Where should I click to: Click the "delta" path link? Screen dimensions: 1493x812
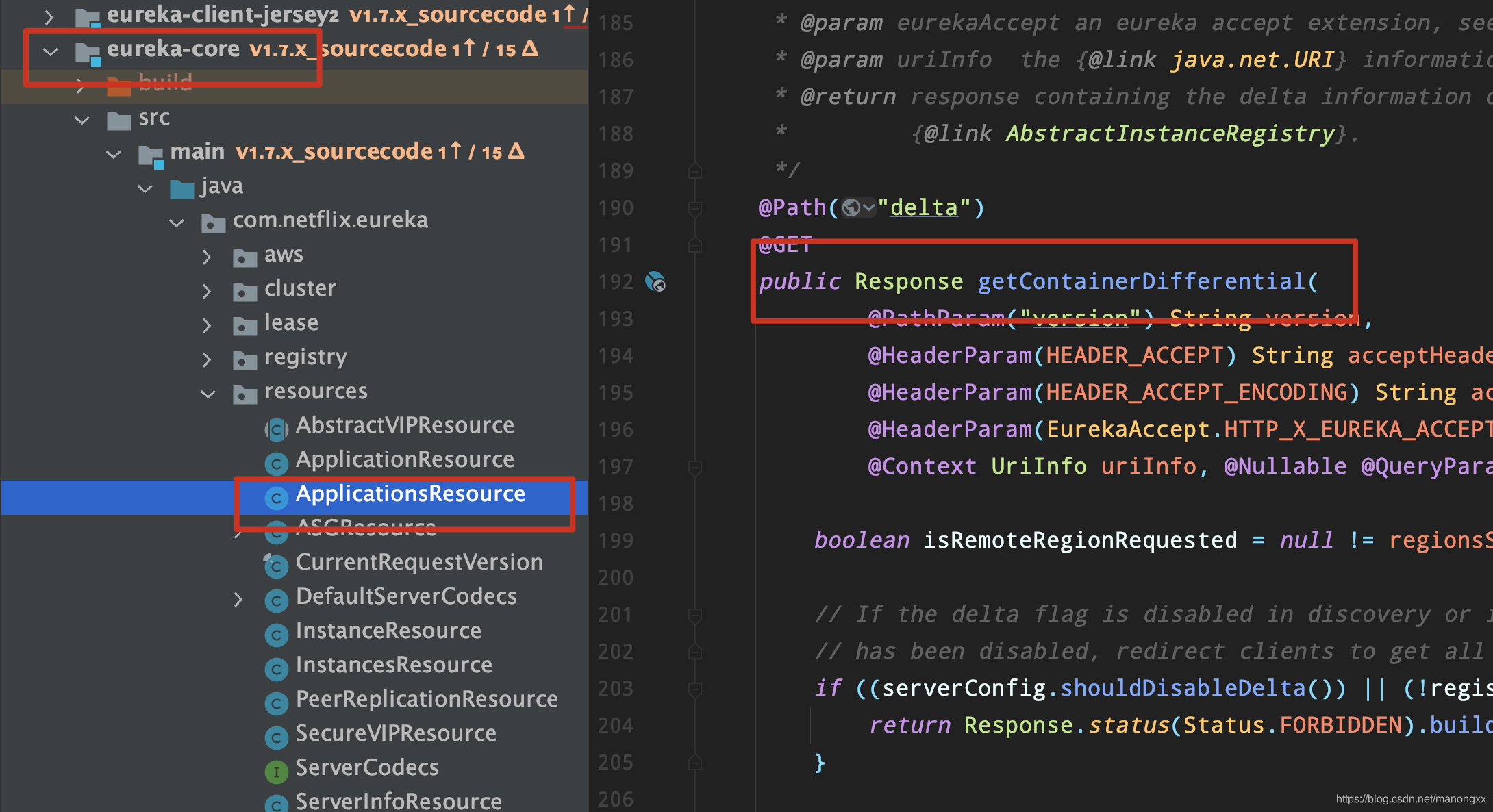tap(923, 207)
